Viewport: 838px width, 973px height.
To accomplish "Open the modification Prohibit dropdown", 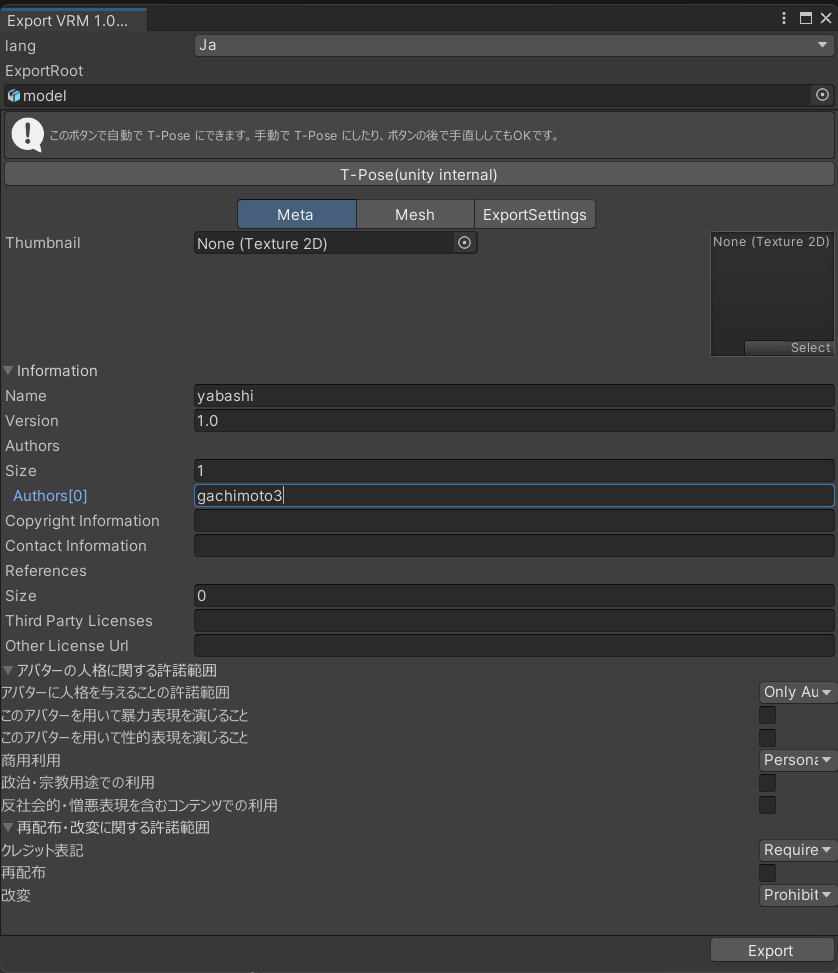I will [x=797, y=895].
